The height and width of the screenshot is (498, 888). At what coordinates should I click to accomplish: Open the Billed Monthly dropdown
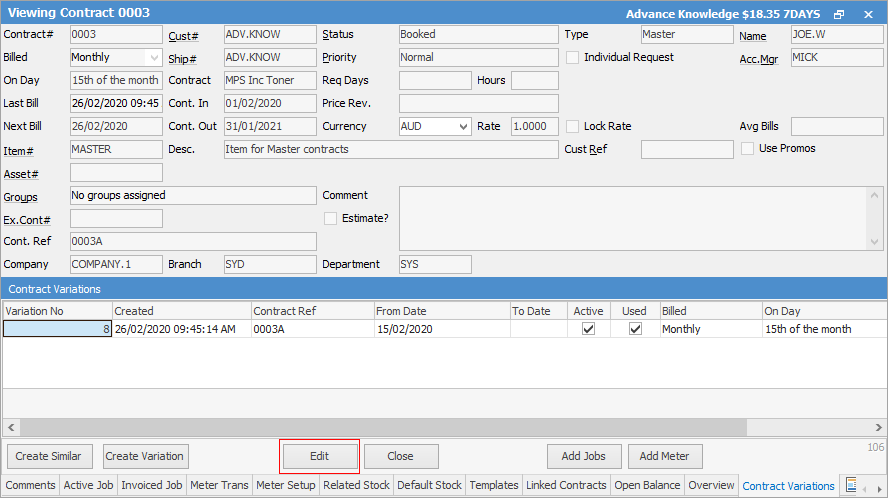tap(153, 58)
